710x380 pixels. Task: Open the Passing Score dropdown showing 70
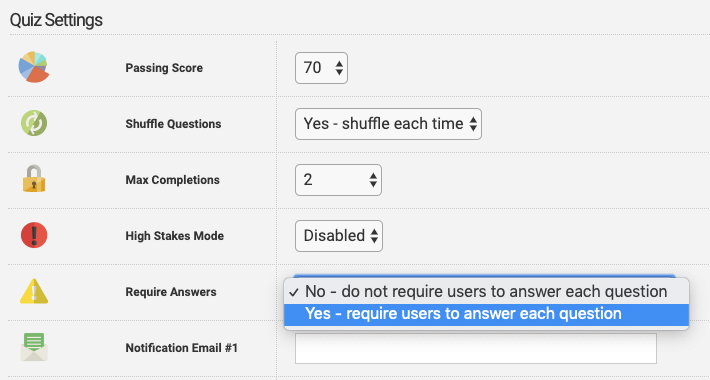tap(321, 68)
